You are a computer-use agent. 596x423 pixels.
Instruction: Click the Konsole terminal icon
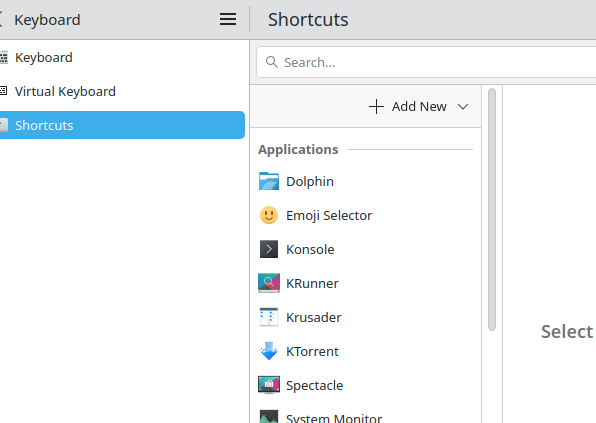click(269, 249)
